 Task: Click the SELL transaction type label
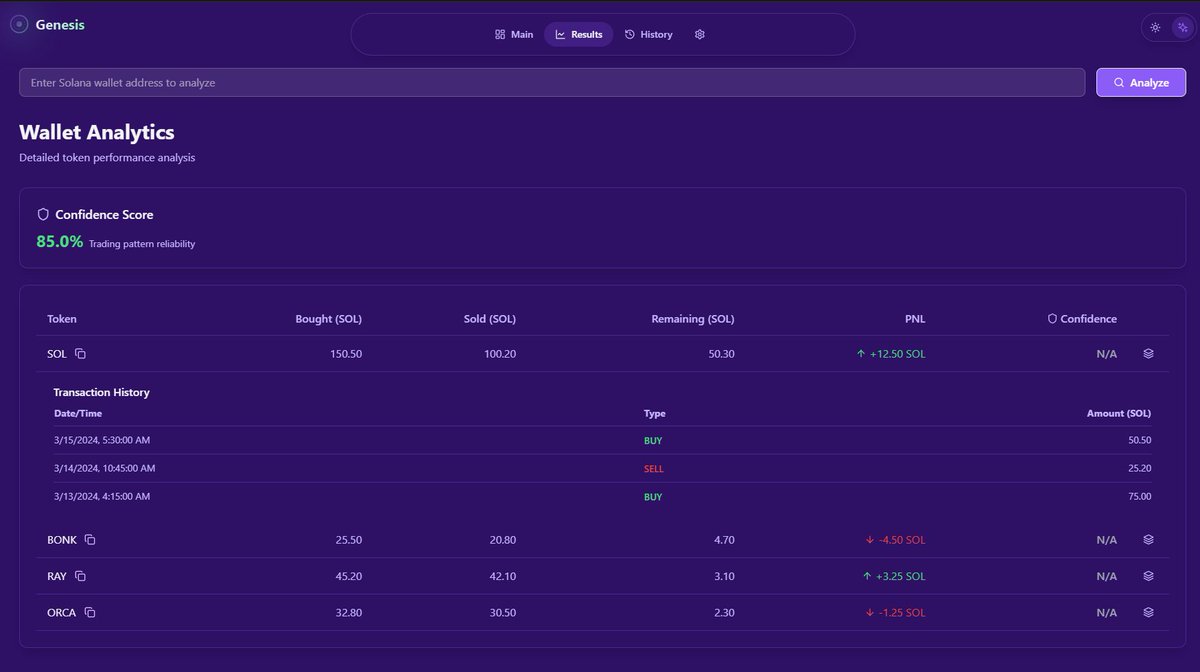coord(654,468)
